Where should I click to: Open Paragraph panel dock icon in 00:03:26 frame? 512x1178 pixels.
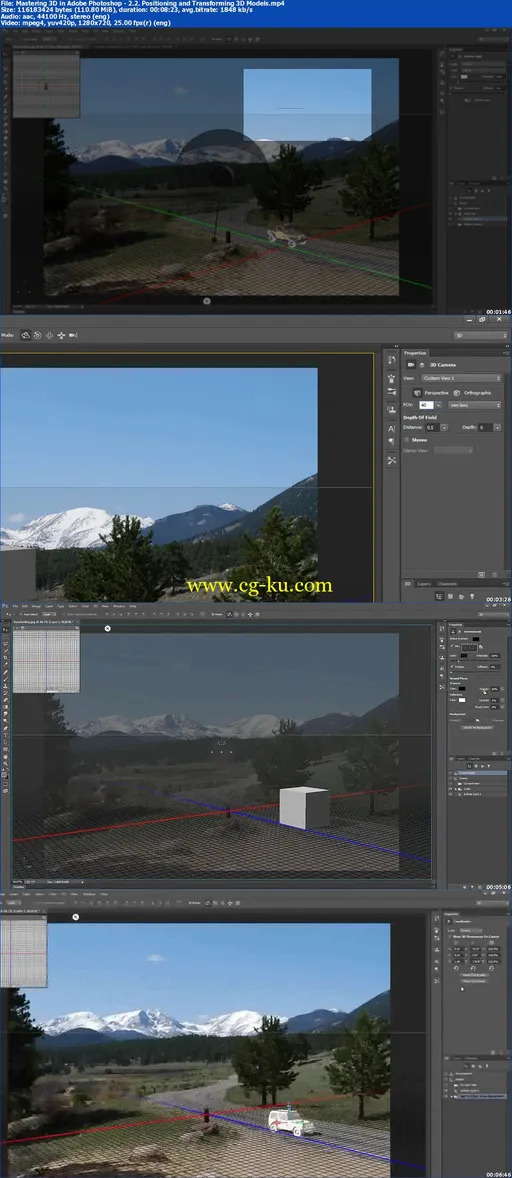click(391, 441)
